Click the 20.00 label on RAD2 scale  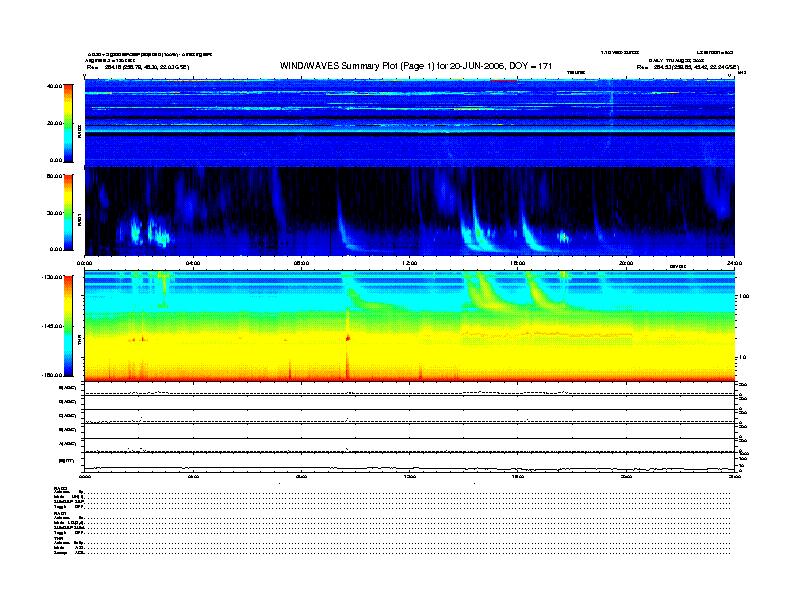point(55,123)
